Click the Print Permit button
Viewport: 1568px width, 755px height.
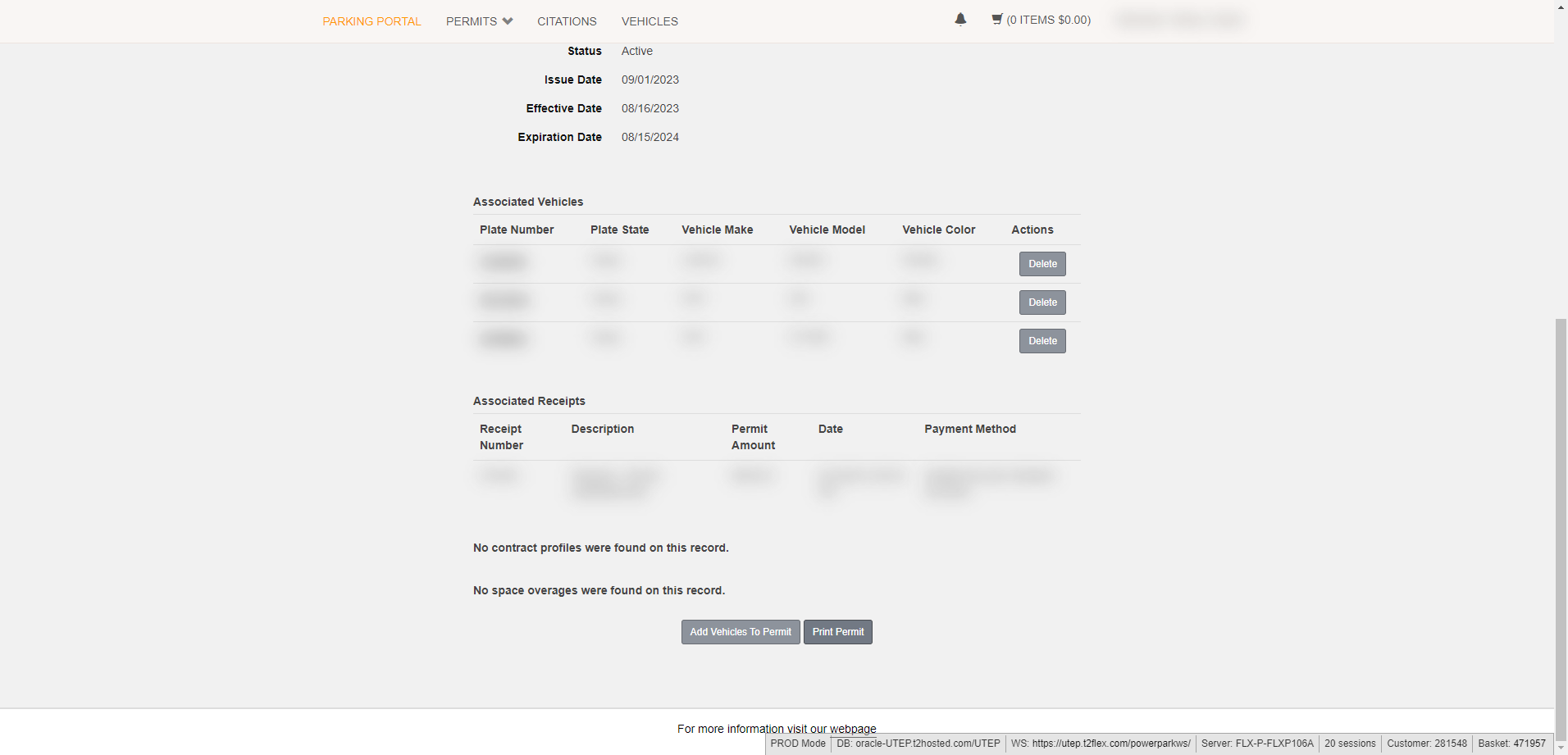838,632
